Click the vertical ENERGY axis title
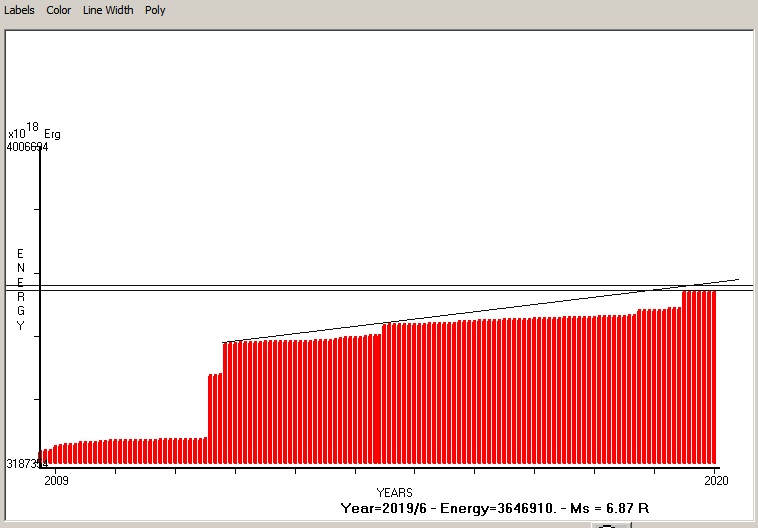 tap(20, 290)
